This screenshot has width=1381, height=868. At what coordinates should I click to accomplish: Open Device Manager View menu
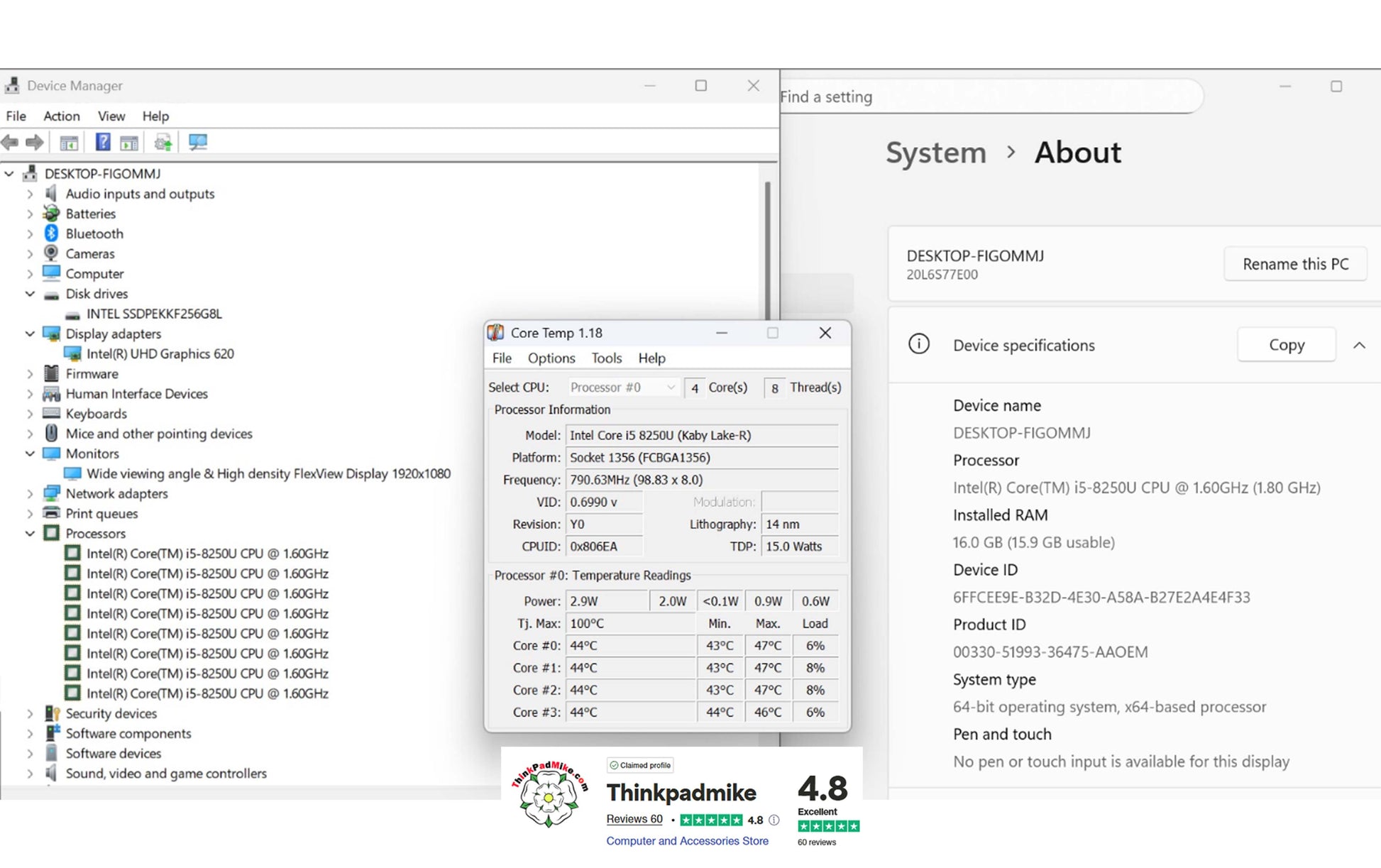pos(111,116)
